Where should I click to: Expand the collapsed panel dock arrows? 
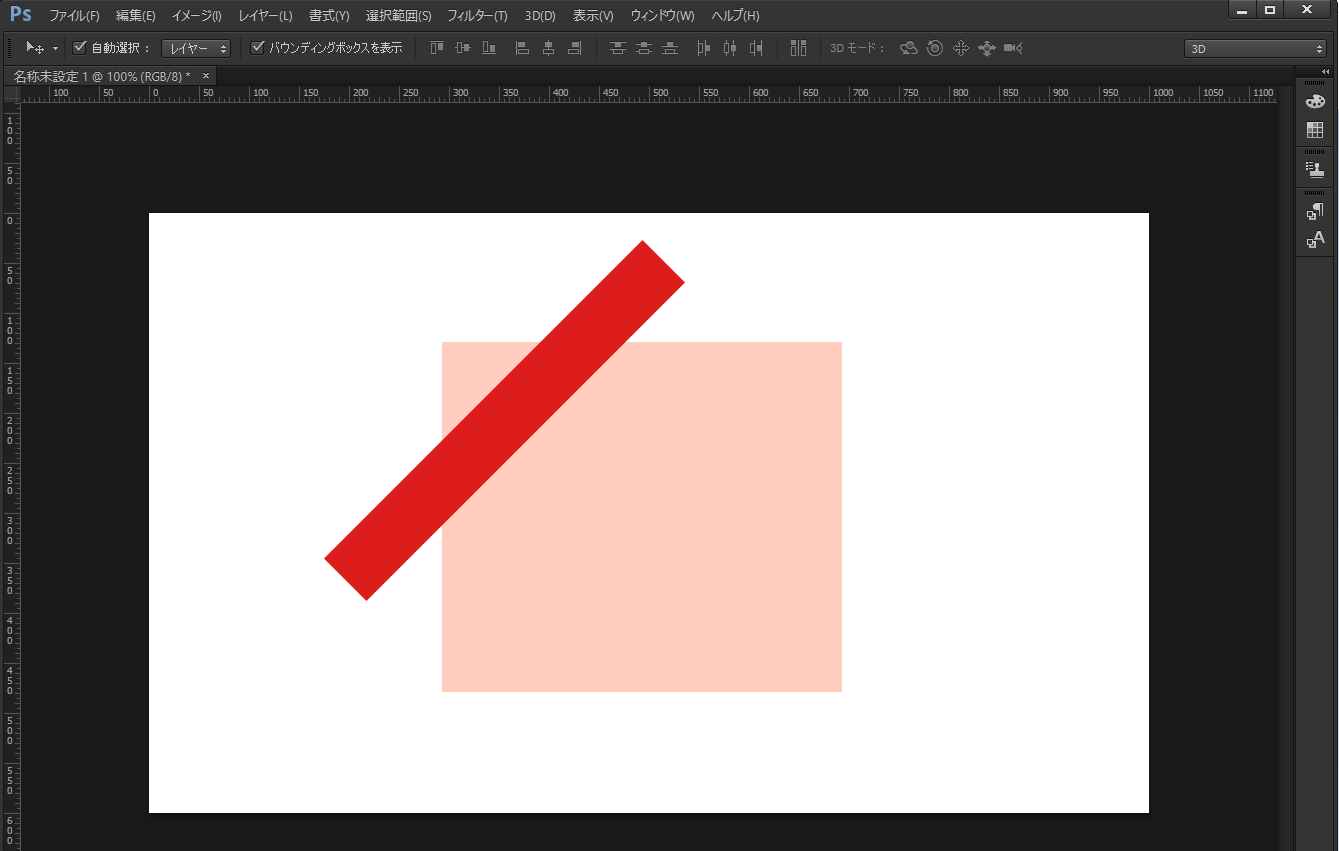[1326, 72]
